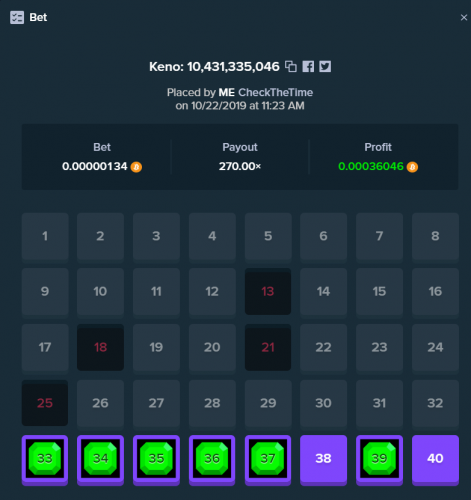This screenshot has height=500, width=471.
Task: Click keno tile 20
Action: tap(212, 348)
